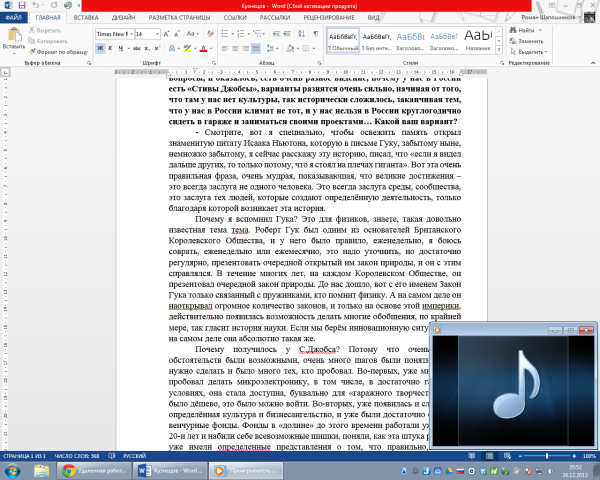Image resolution: width=600 pixels, height=480 pixels.
Task: Switch to the РЕЦЕНЗИРОВАНИЕ tab
Action: (x=329, y=18)
